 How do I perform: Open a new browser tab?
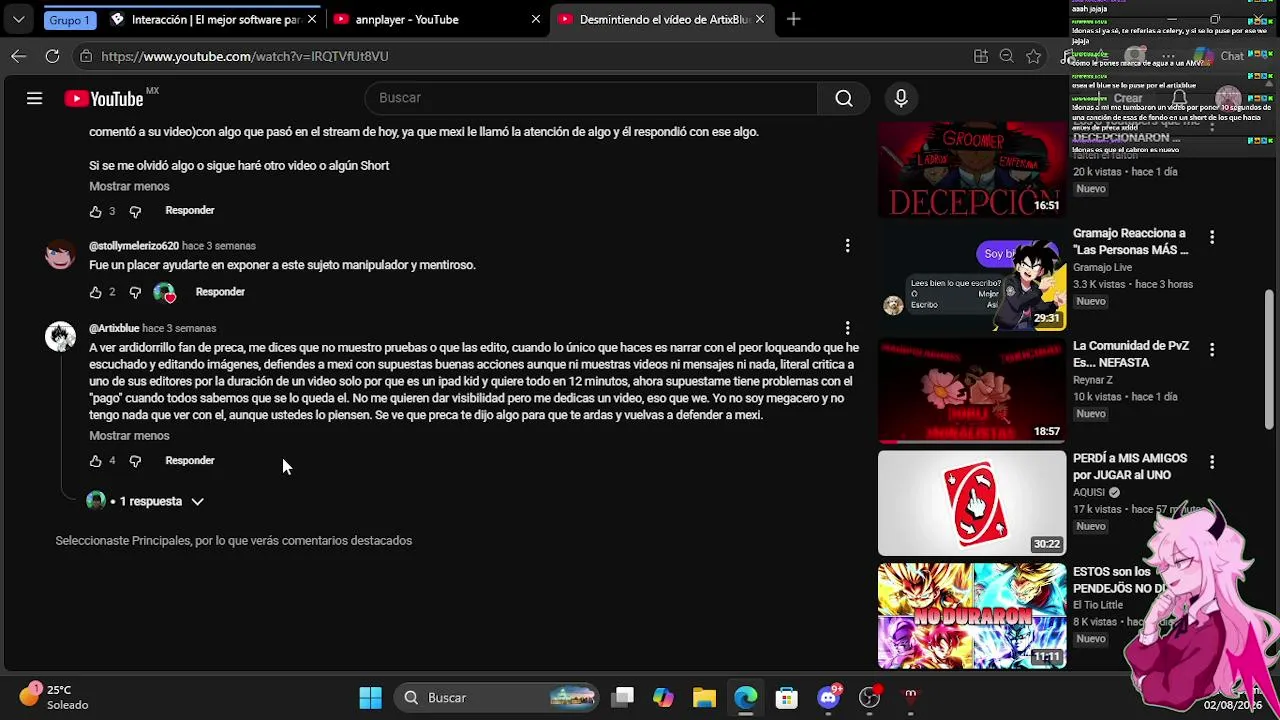pos(793,19)
